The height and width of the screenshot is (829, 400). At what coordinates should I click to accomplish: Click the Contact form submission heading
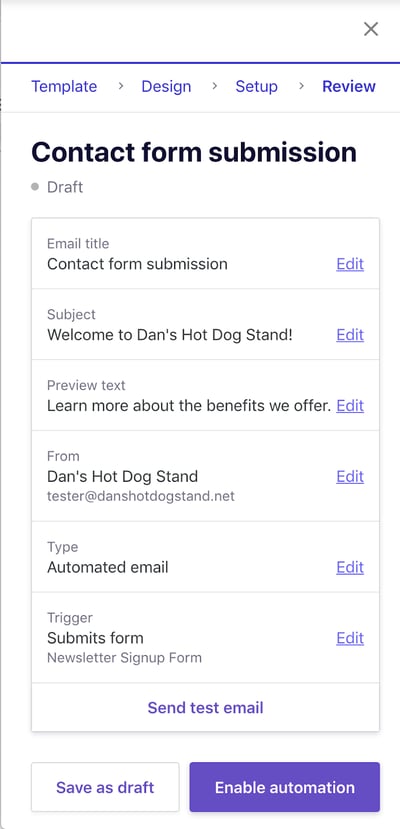pyautogui.click(x=194, y=152)
